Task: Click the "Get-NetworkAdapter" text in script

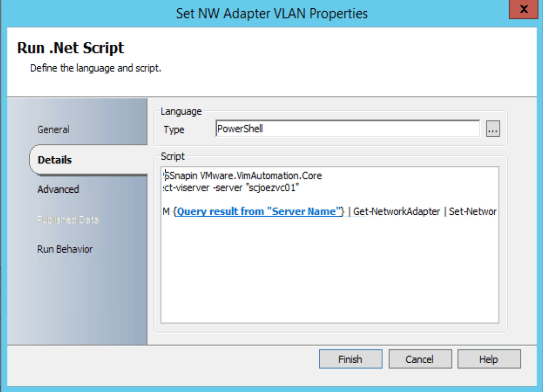Action: click(x=396, y=212)
